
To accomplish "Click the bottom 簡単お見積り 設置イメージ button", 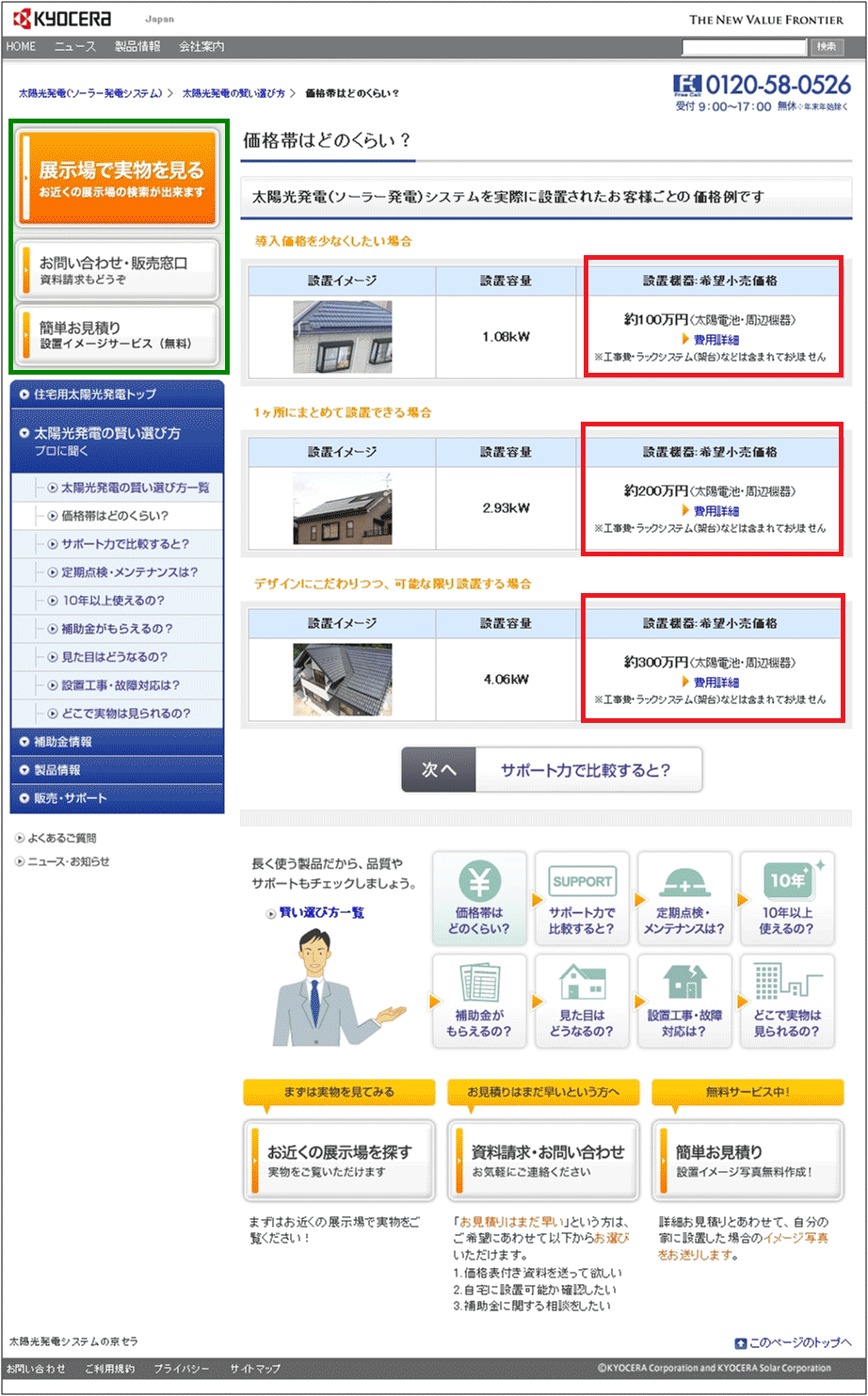I will point(747,1160).
